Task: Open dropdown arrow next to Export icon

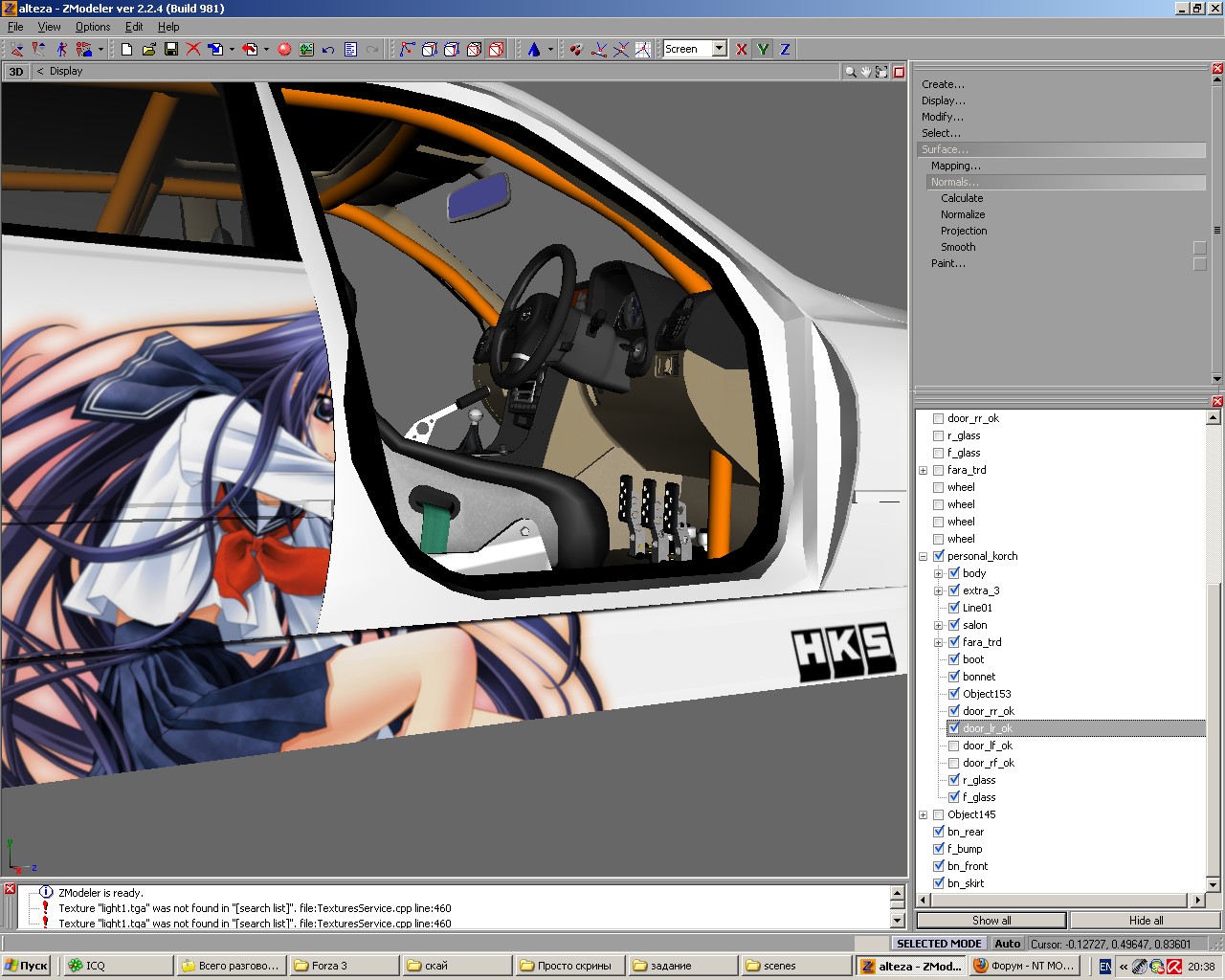Action: (x=266, y=49)
